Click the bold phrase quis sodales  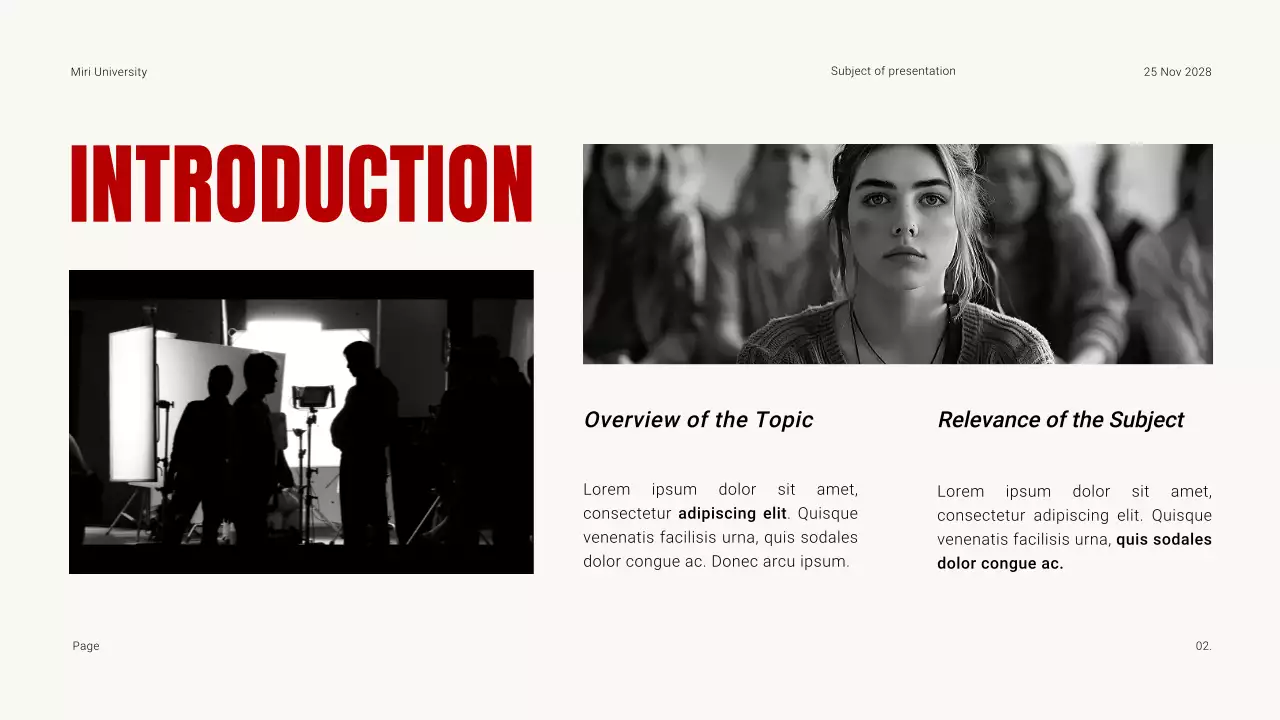point(1163,540)
